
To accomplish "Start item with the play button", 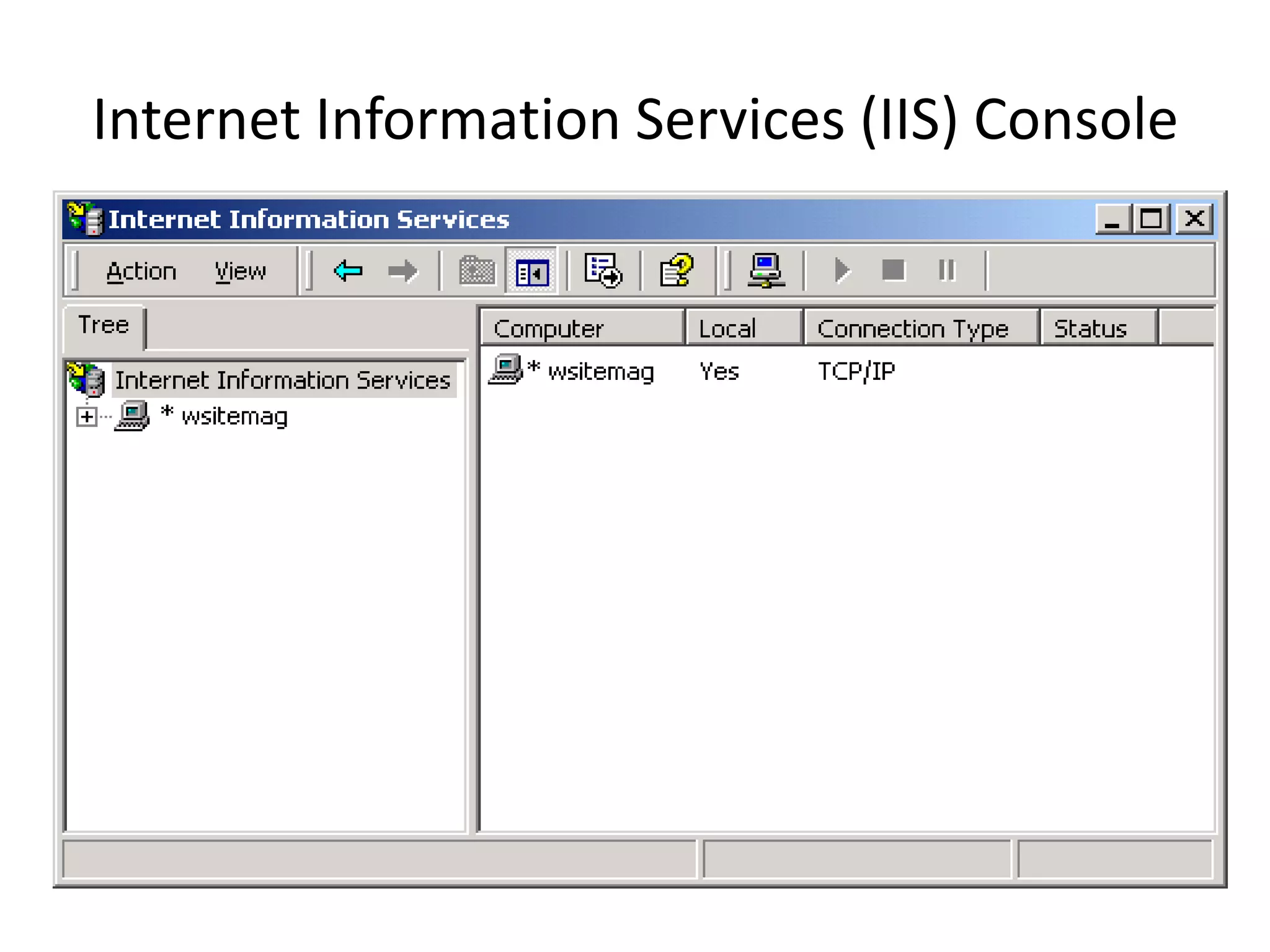I will 841,271.
